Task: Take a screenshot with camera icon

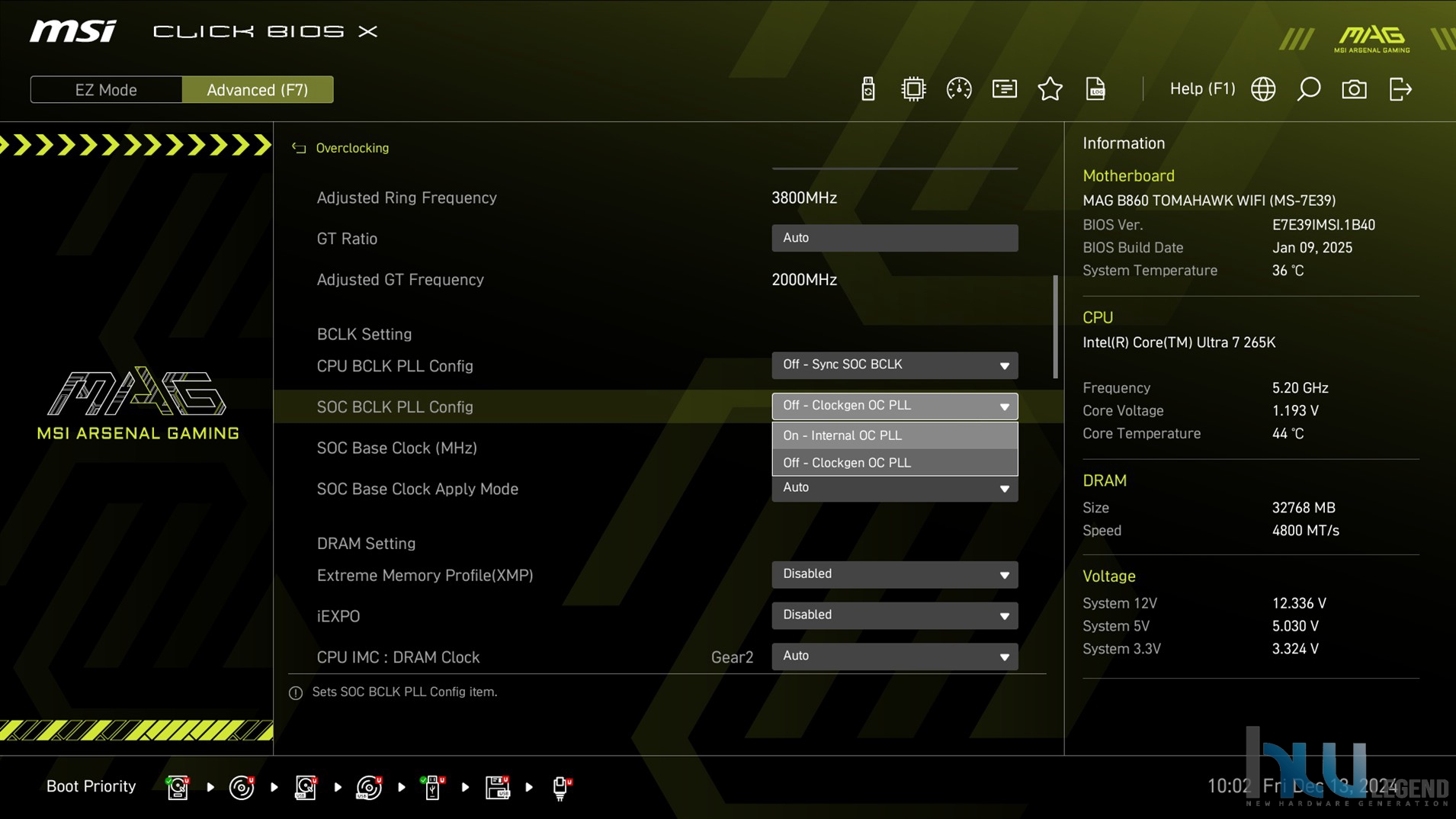Action: [x=1354, y=89]
